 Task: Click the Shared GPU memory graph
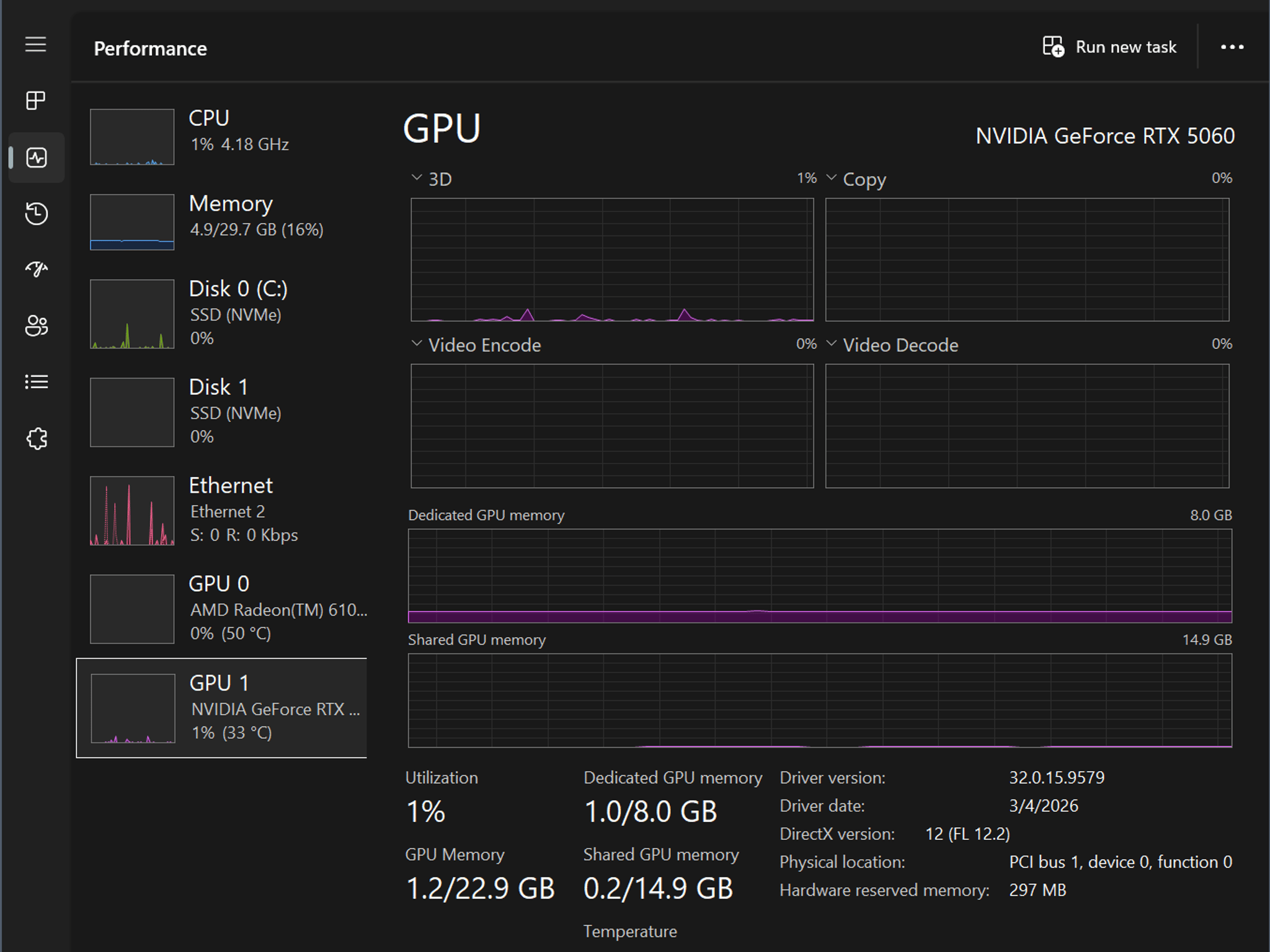tap(820, 700)
